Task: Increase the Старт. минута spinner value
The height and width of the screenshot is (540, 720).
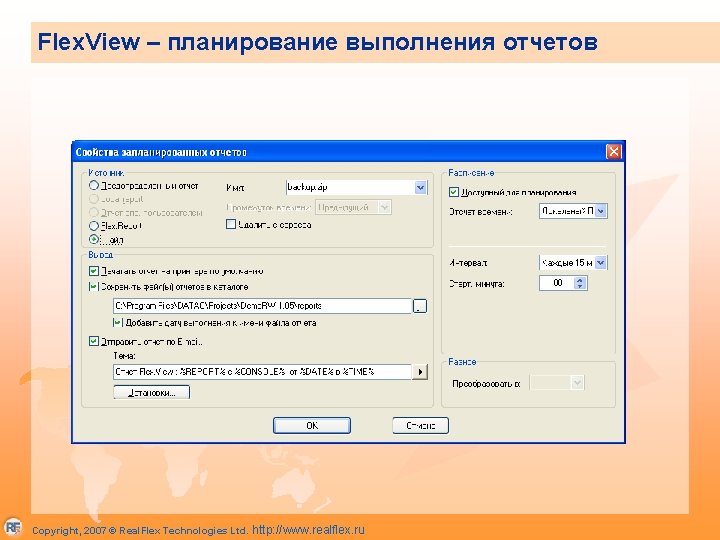Action: click(580, 280)
